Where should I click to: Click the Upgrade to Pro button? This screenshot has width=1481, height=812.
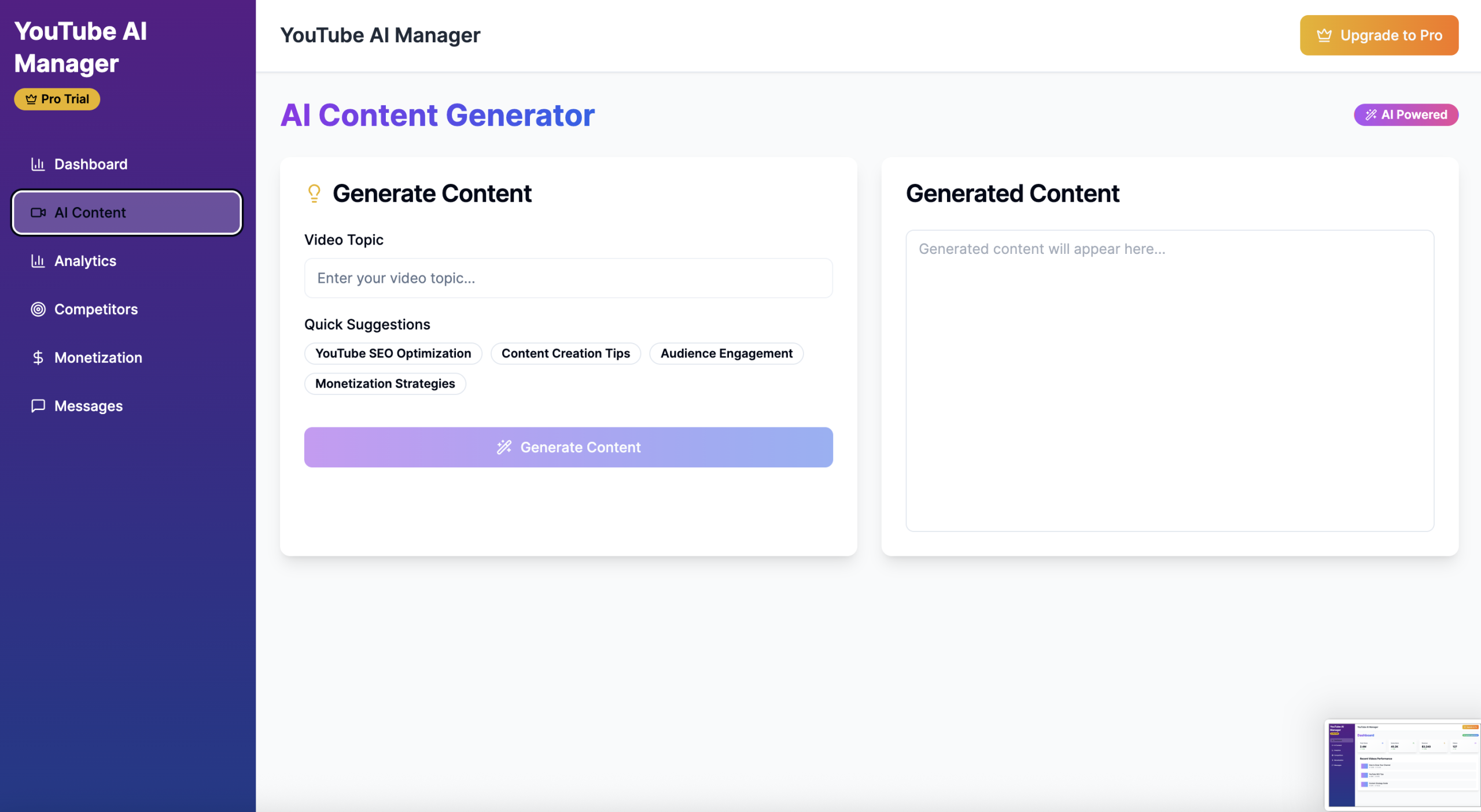point(1379,35)
